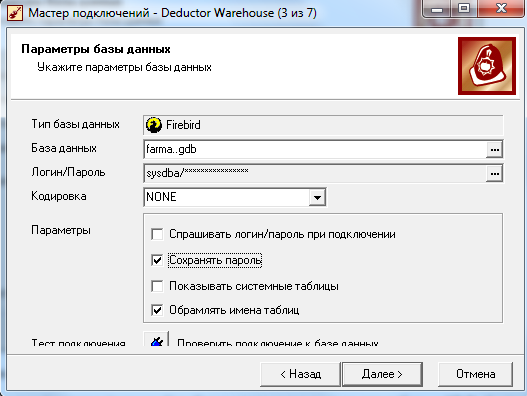The height and width of the screenshot is (396, 527).
Task: Click the Firebird database type field
Action: 323,125
